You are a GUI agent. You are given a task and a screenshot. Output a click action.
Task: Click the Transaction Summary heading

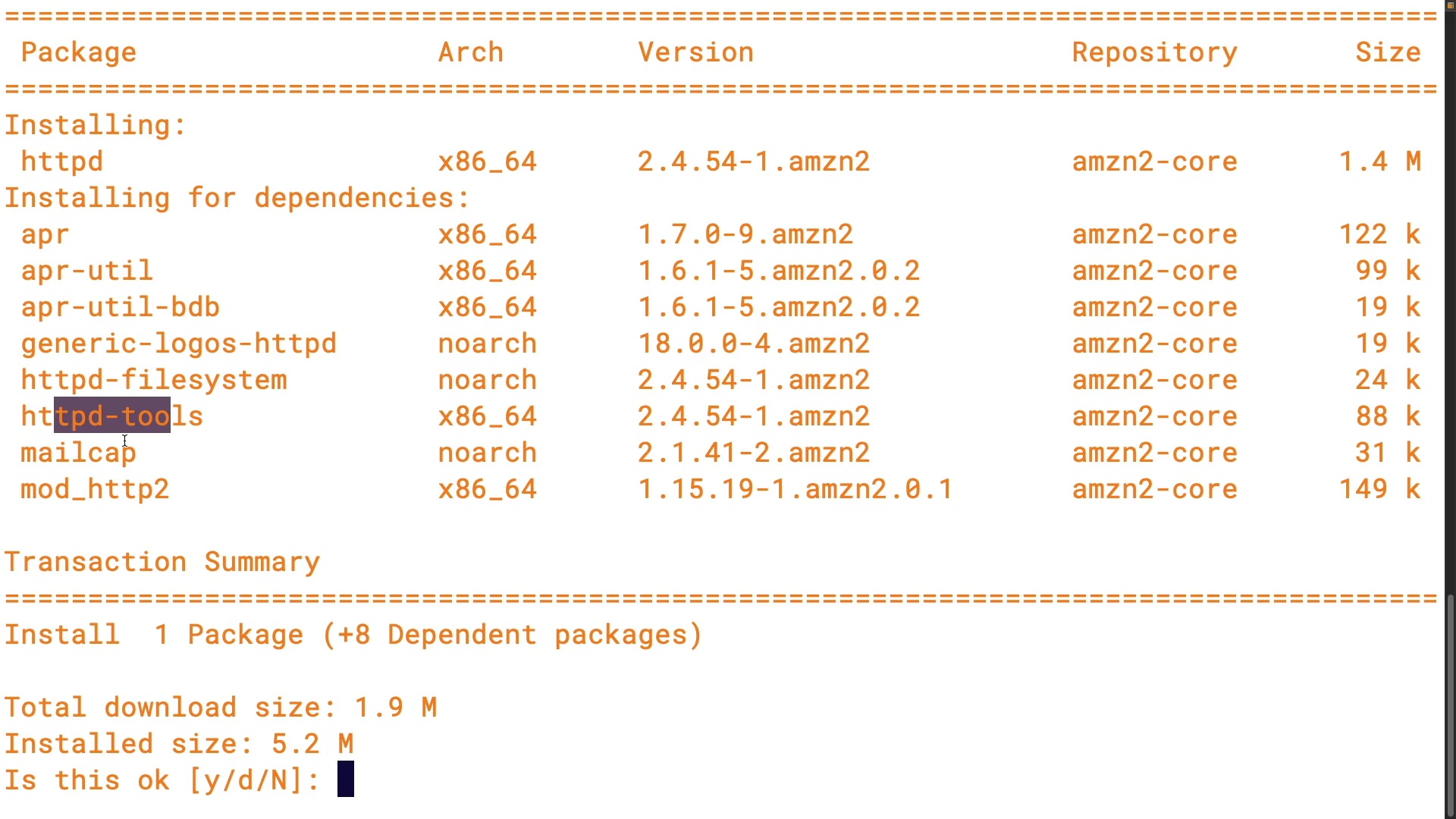(162, 562)
